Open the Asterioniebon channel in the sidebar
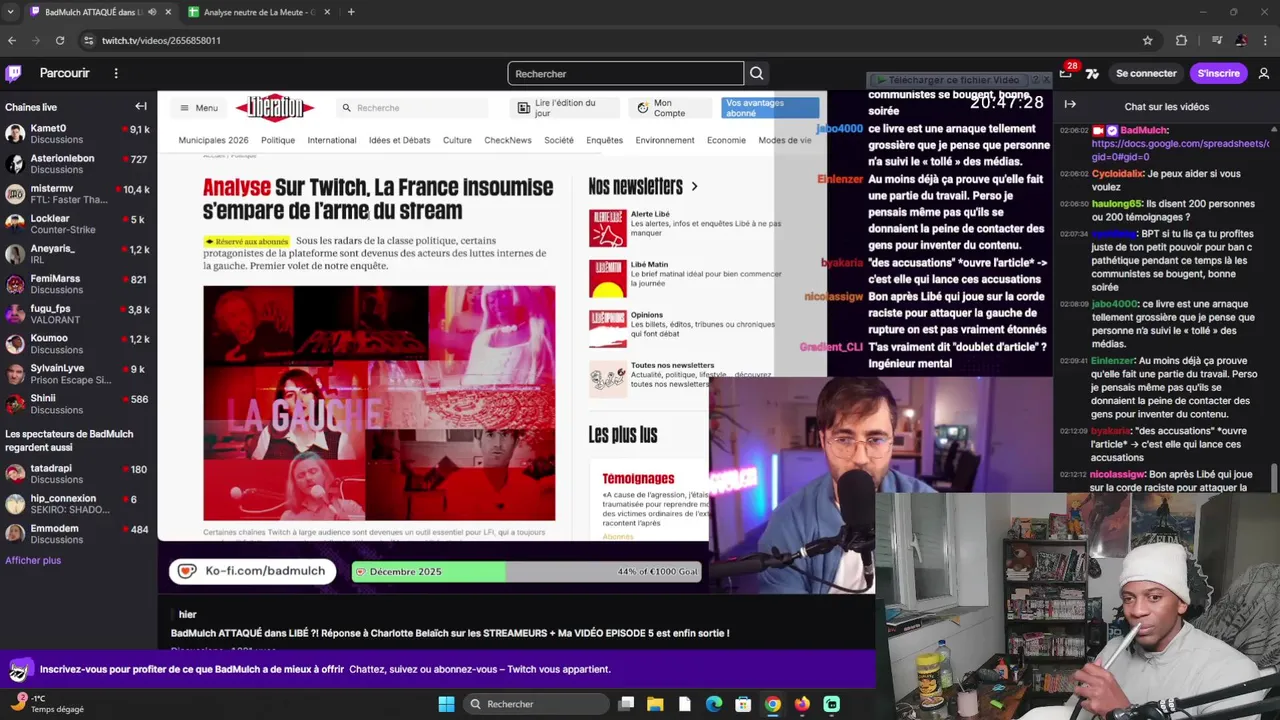 tap(76, 164)
